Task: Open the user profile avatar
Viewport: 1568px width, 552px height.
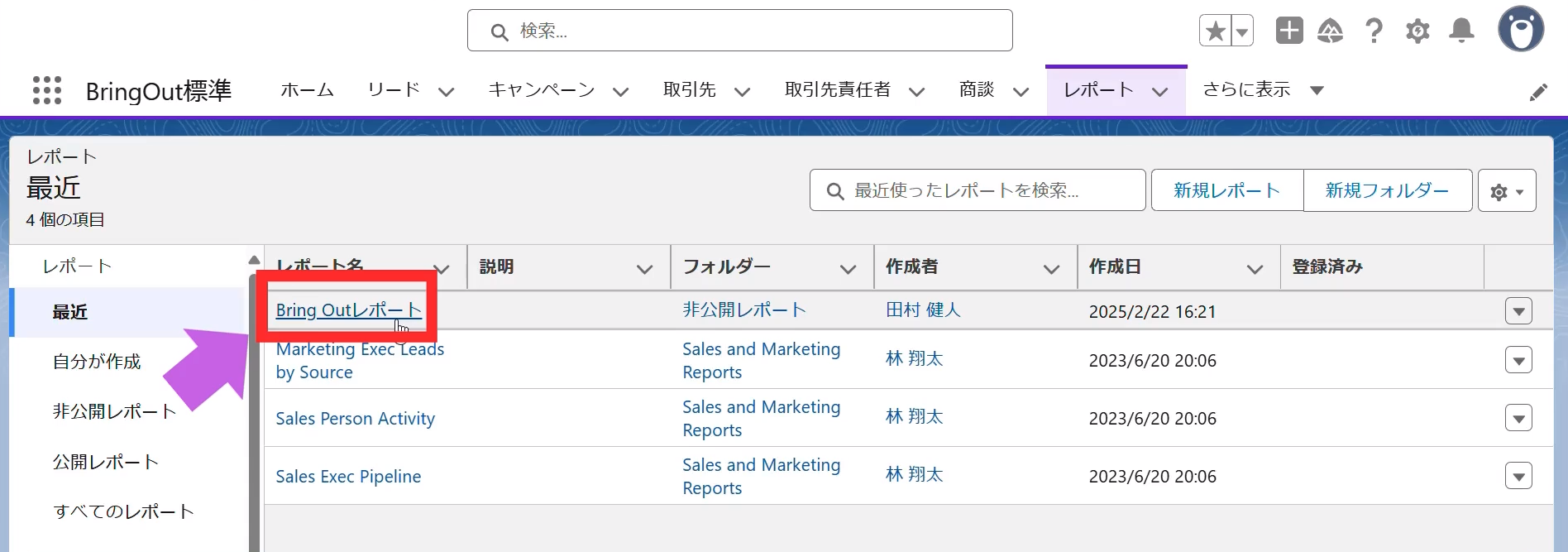Action: (x=1521, y=30)
